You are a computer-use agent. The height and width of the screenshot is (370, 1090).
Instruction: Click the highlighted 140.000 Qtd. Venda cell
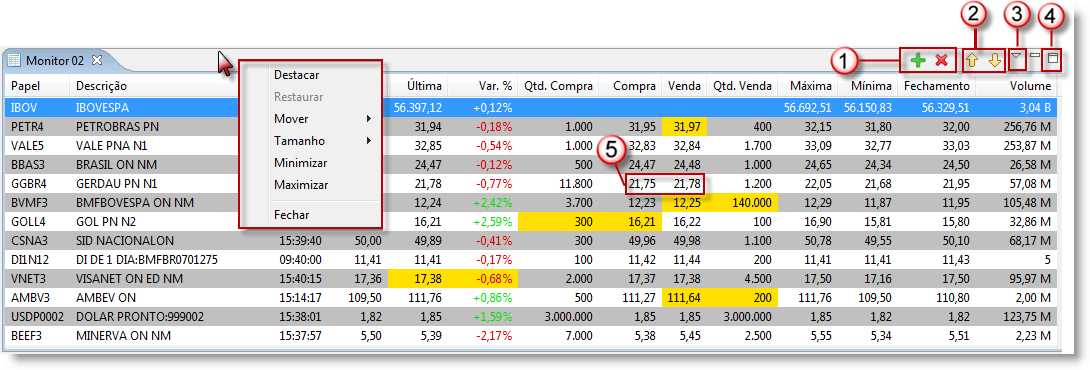(x=742, y=203)
